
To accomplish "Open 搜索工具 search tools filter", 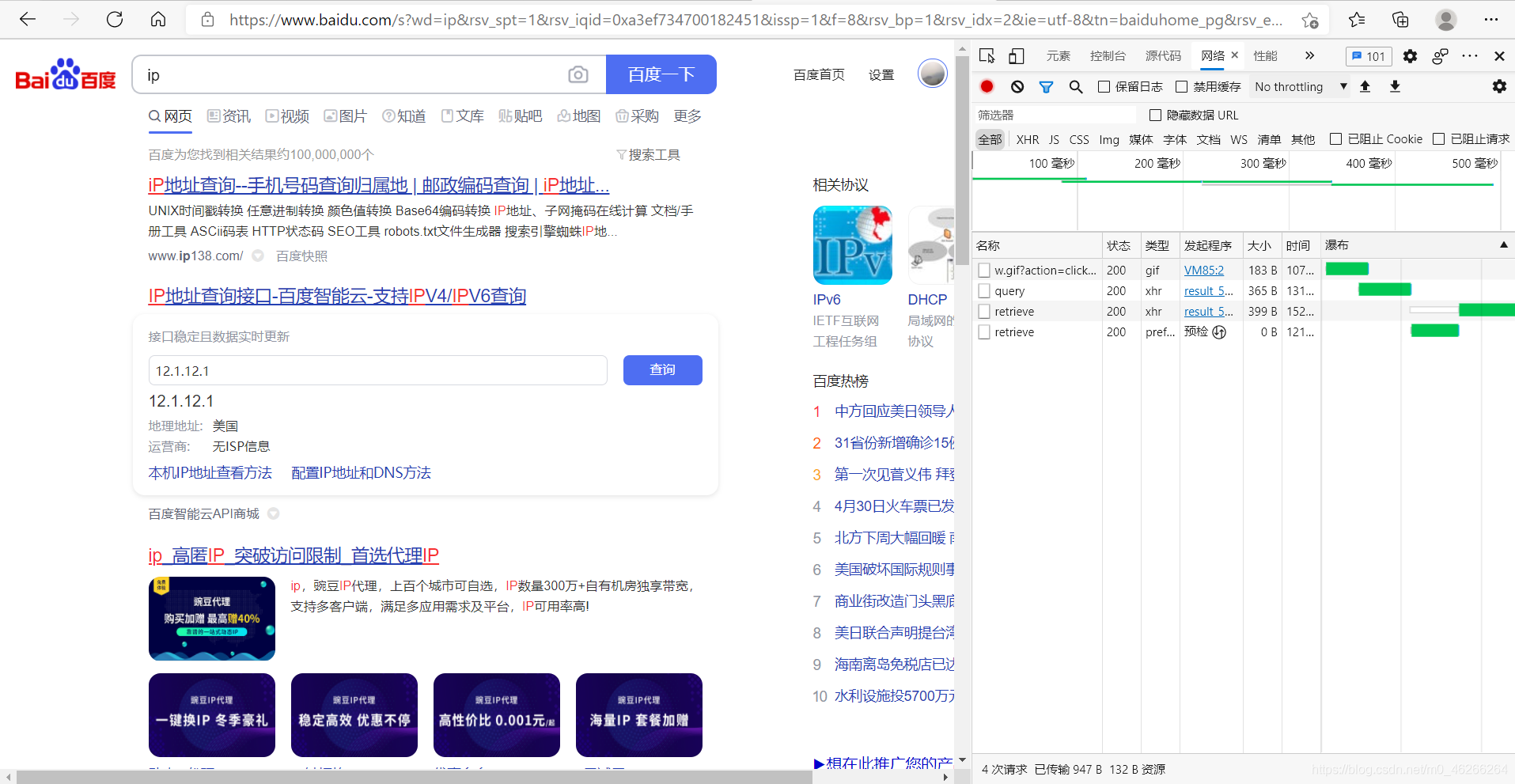I will [648, 155].
